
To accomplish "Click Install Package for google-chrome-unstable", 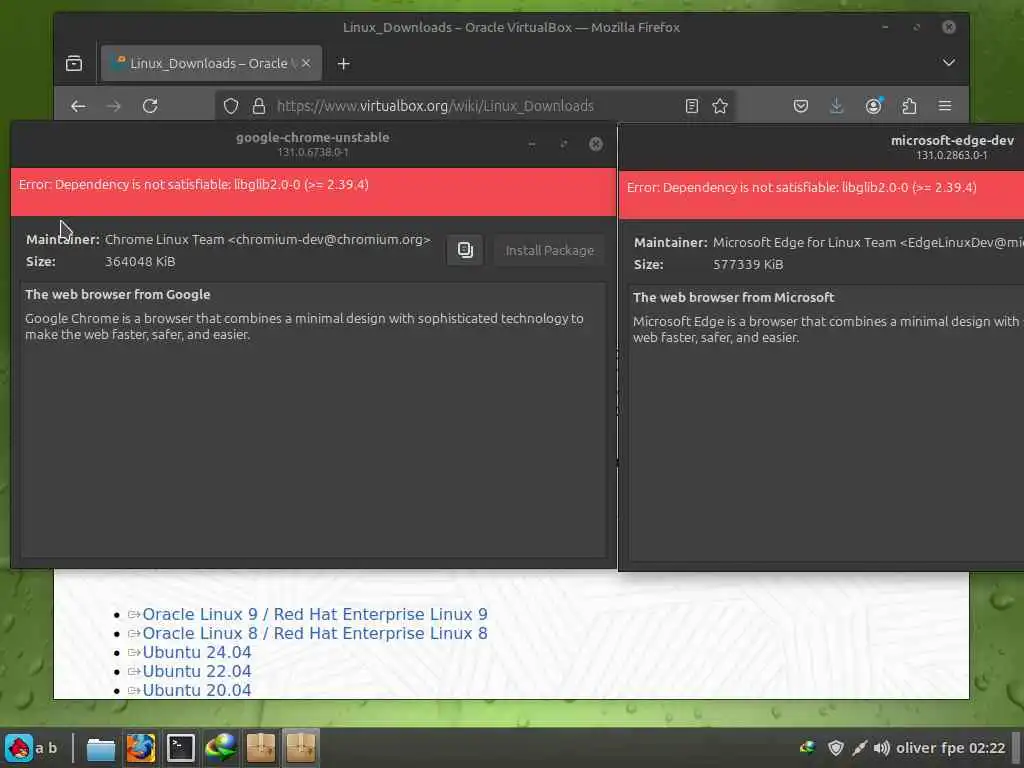I will tap(549, 250).
